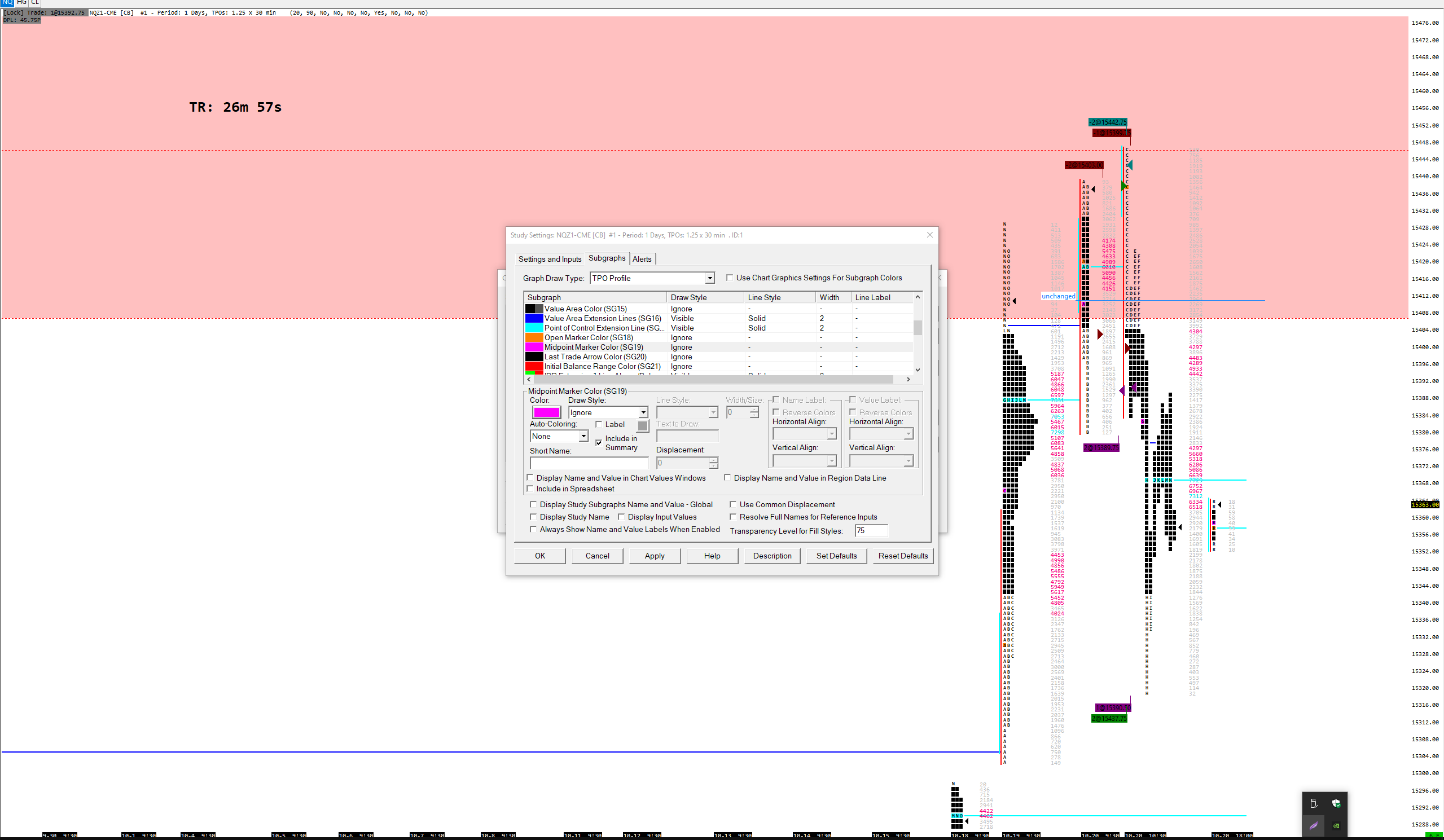Expand the Draw Style dropdown showing Ignore

click(x=643, y=412)
